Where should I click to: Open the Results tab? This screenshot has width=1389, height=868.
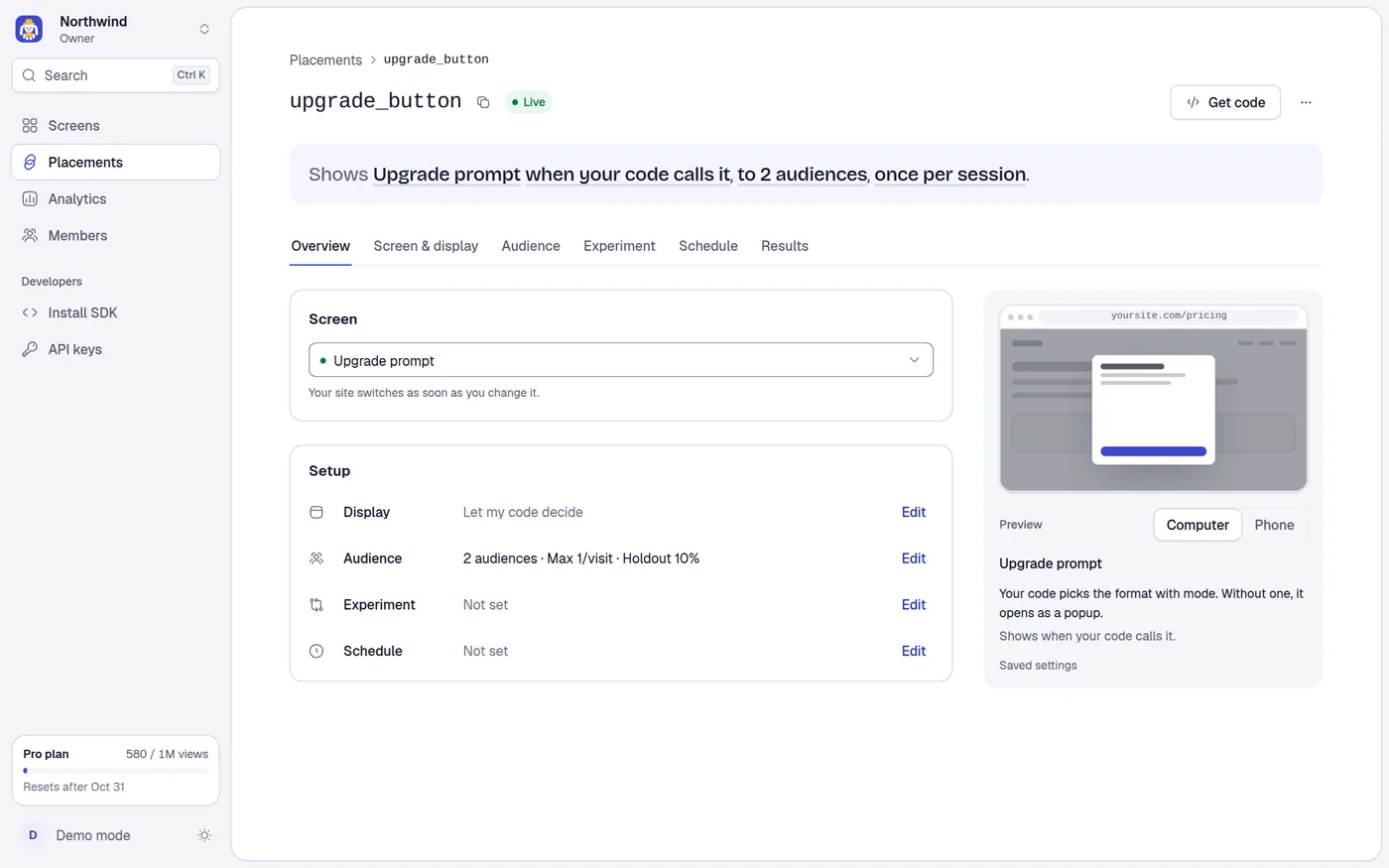tap(785, 246)
